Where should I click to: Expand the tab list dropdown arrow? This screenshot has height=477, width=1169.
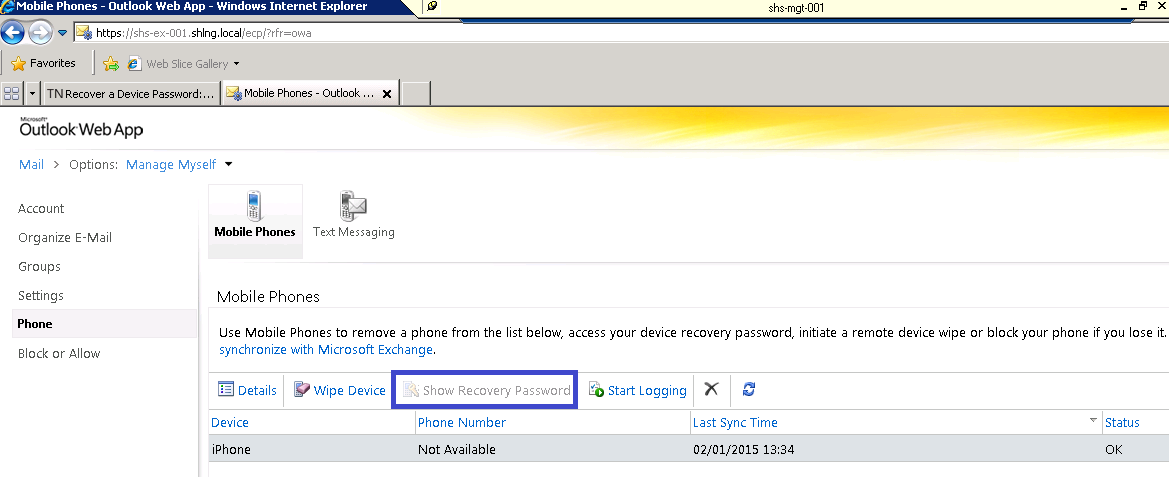tap(33, 94)
